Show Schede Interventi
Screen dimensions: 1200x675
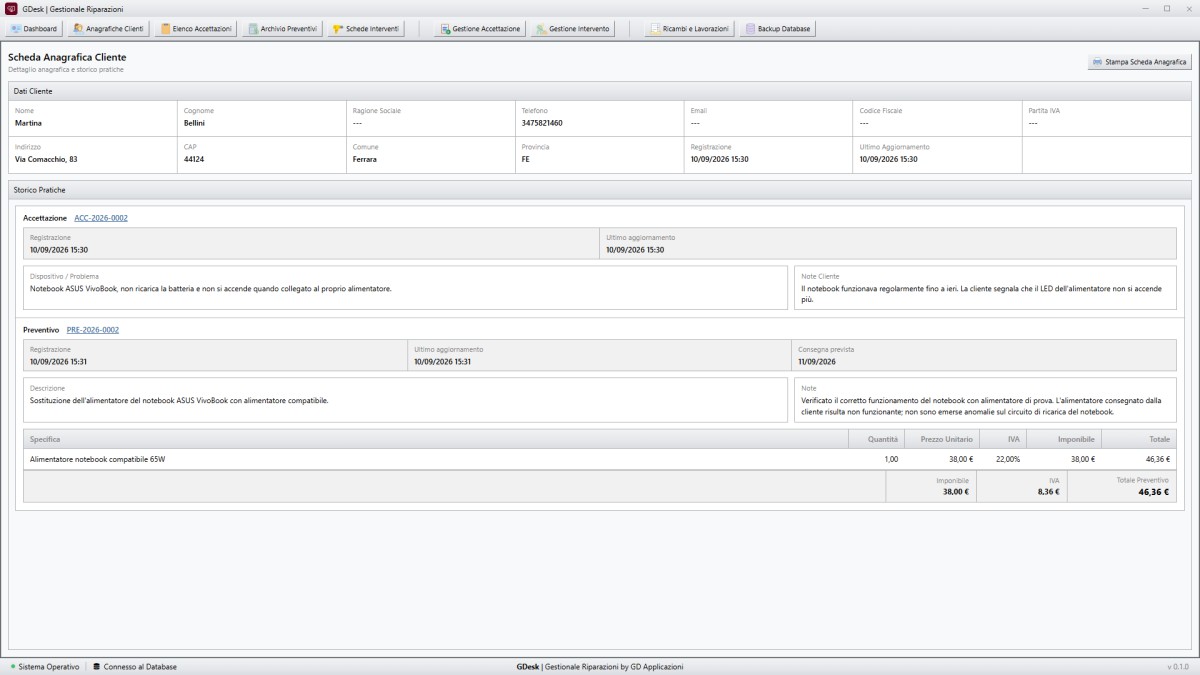coord(365,29)
